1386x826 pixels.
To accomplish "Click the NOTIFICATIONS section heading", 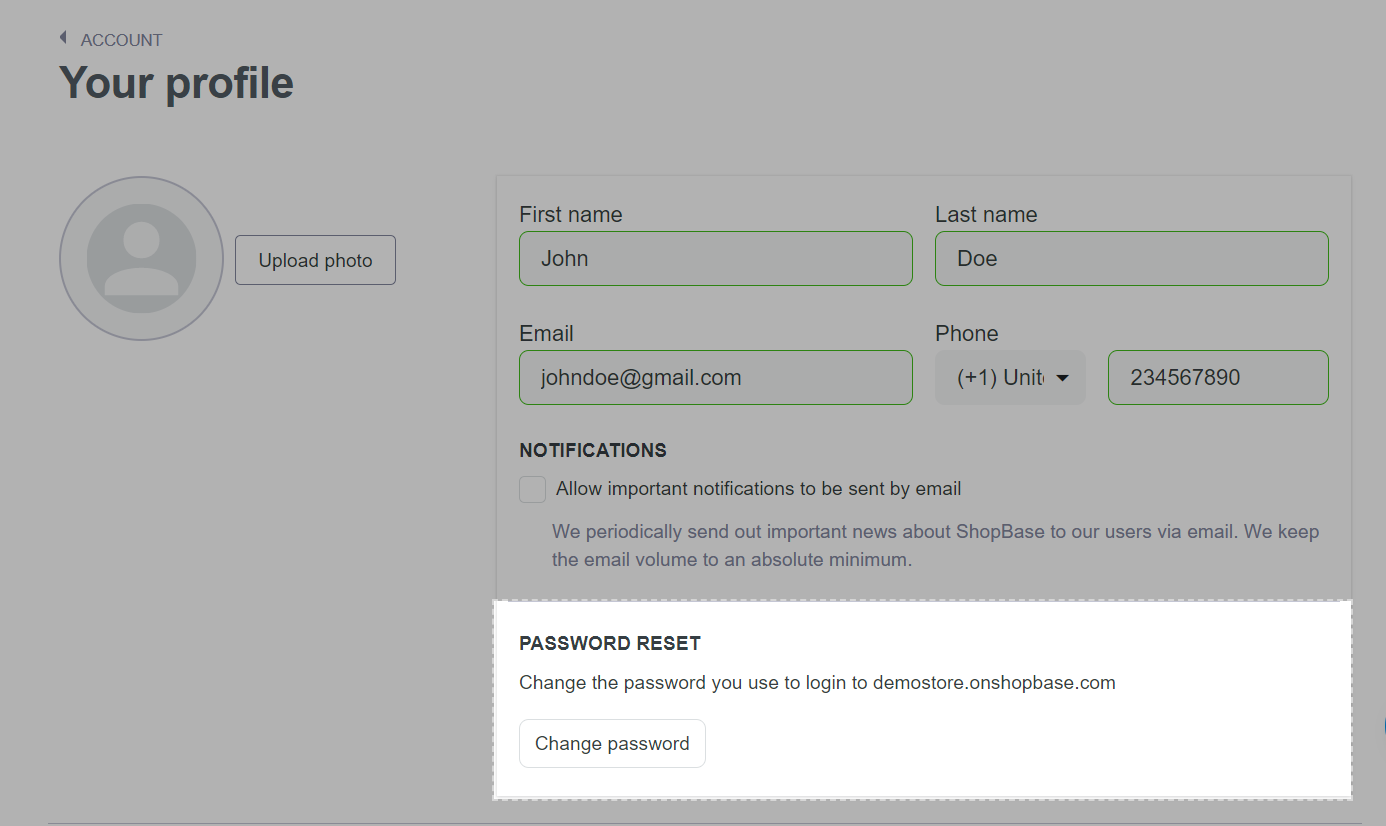I will (593, 450).
